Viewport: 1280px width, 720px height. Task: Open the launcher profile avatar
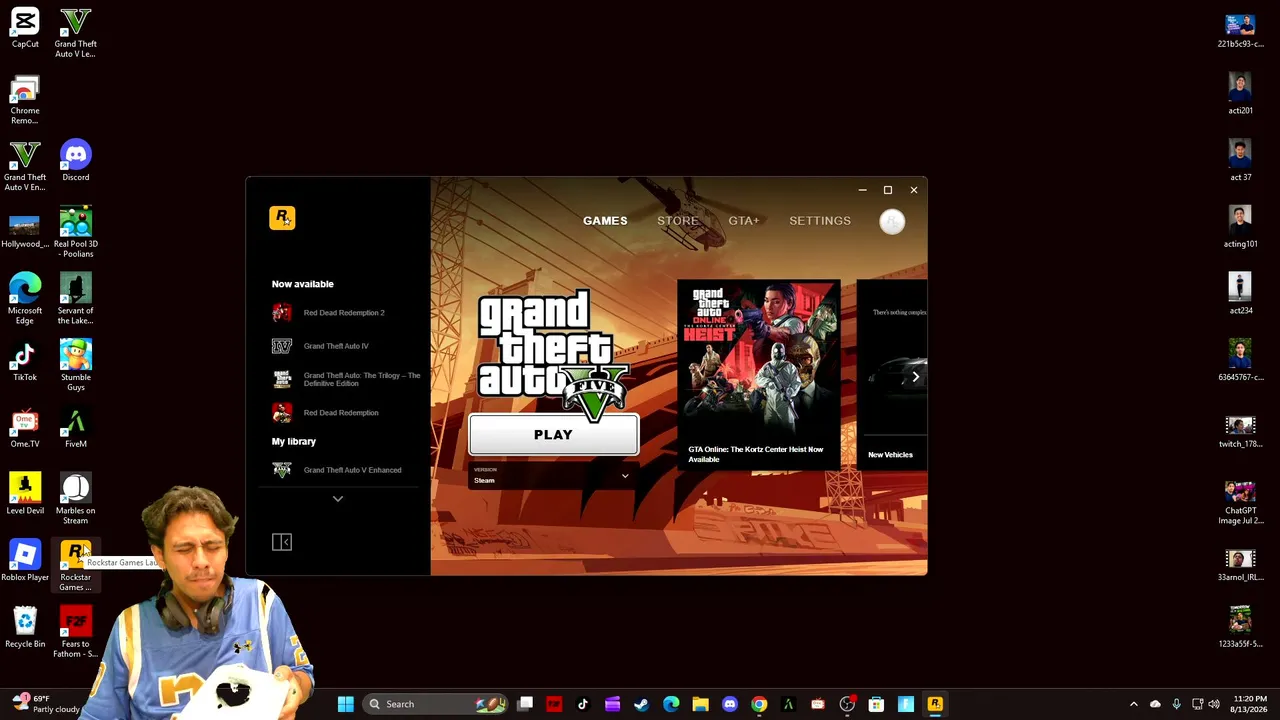(892, 221)
